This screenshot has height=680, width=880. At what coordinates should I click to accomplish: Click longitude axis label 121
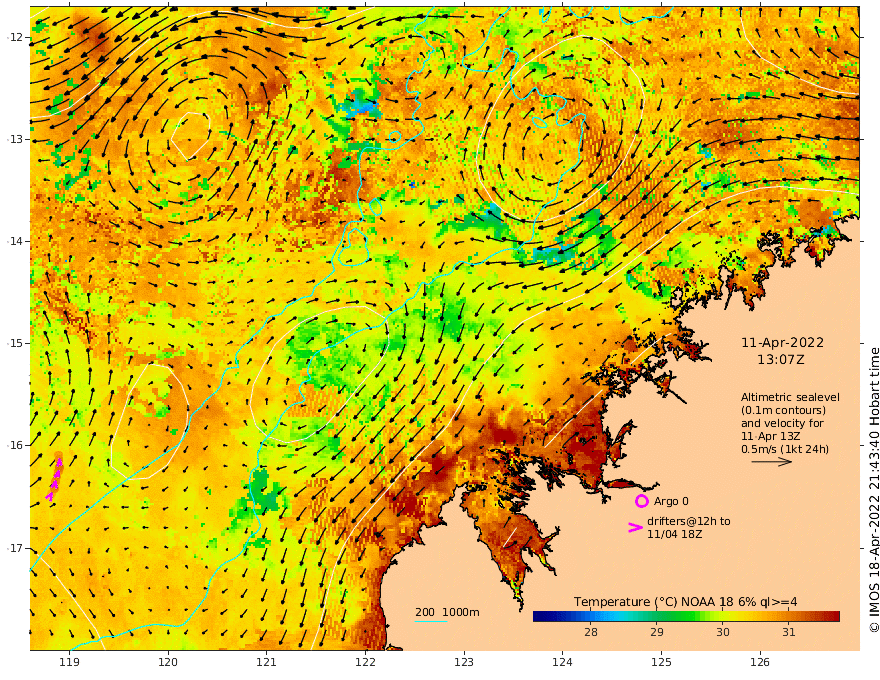point(267,663)
